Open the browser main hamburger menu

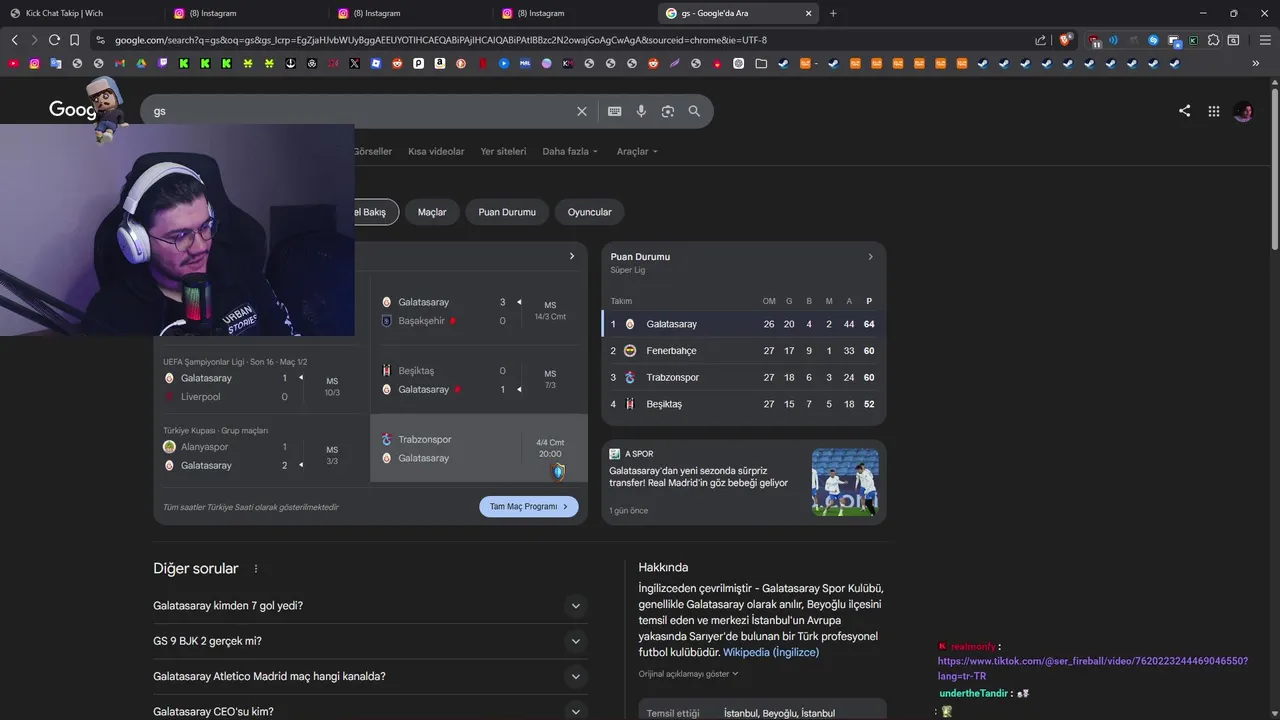coord(1265,40)
